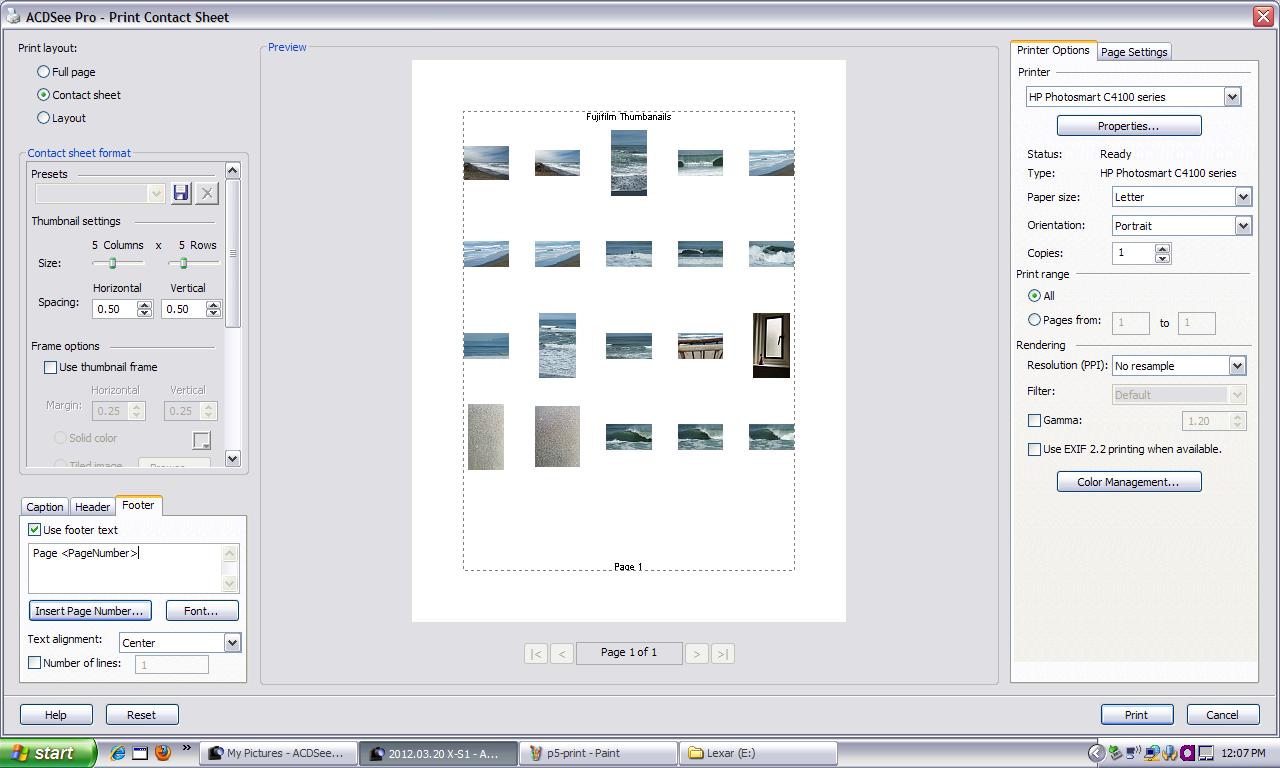The image size is (1280, 768).
Task: Open Internet Explorer from quick launch
Action: coord(118,753)
